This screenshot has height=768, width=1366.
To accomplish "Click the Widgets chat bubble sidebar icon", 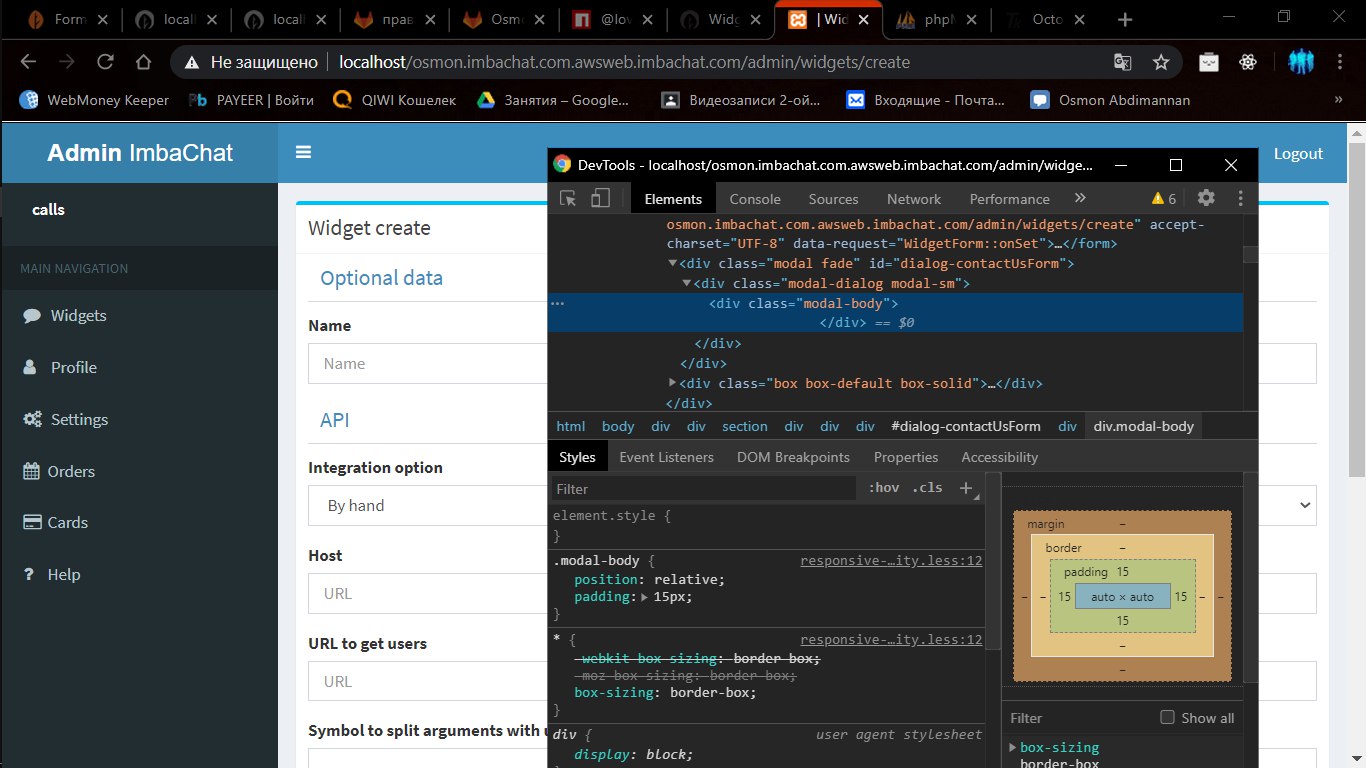I will pos(32,315).
